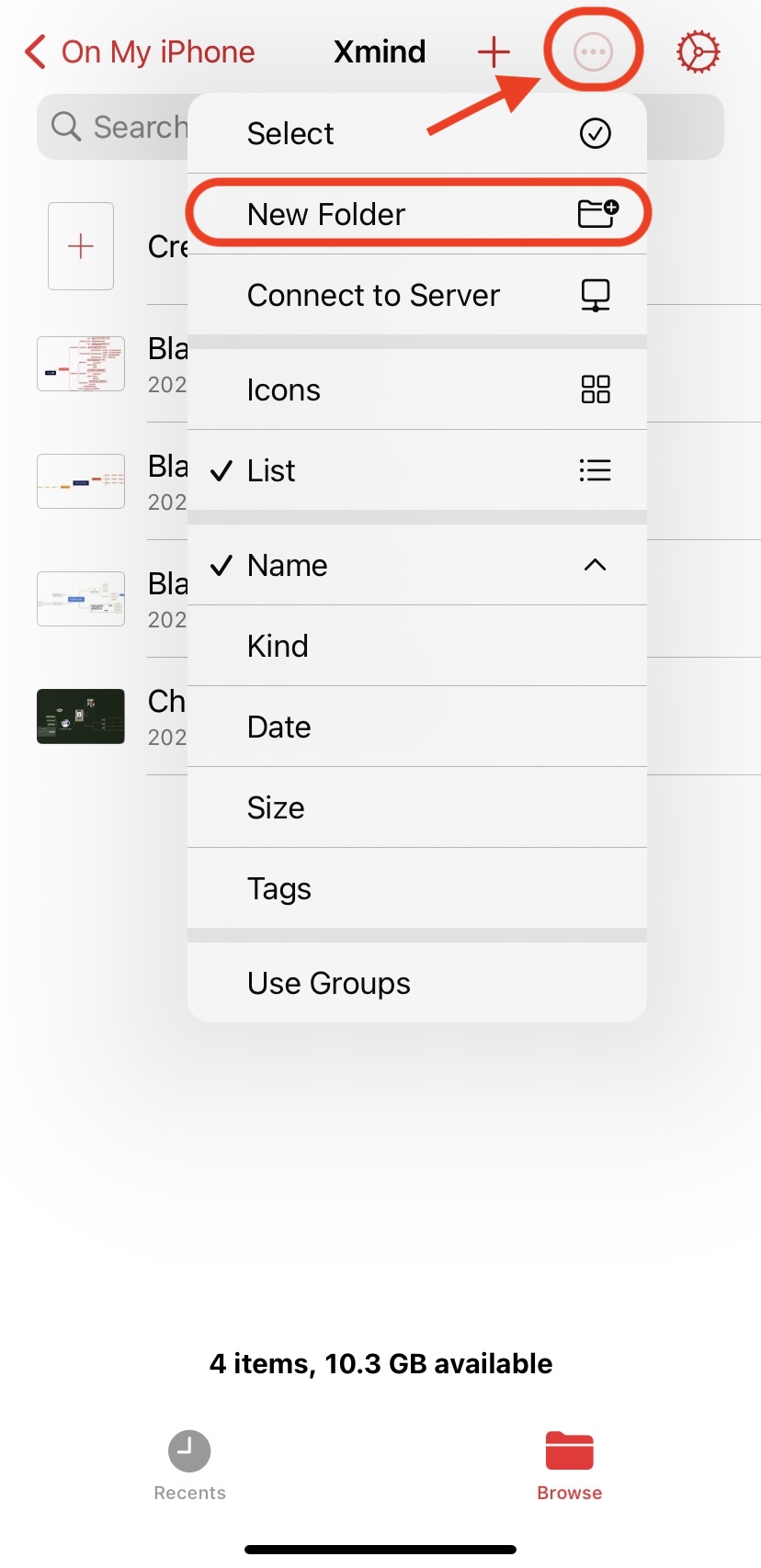Choose New Folder from the menu
The image size is (761, 1568).
[417, 214]
